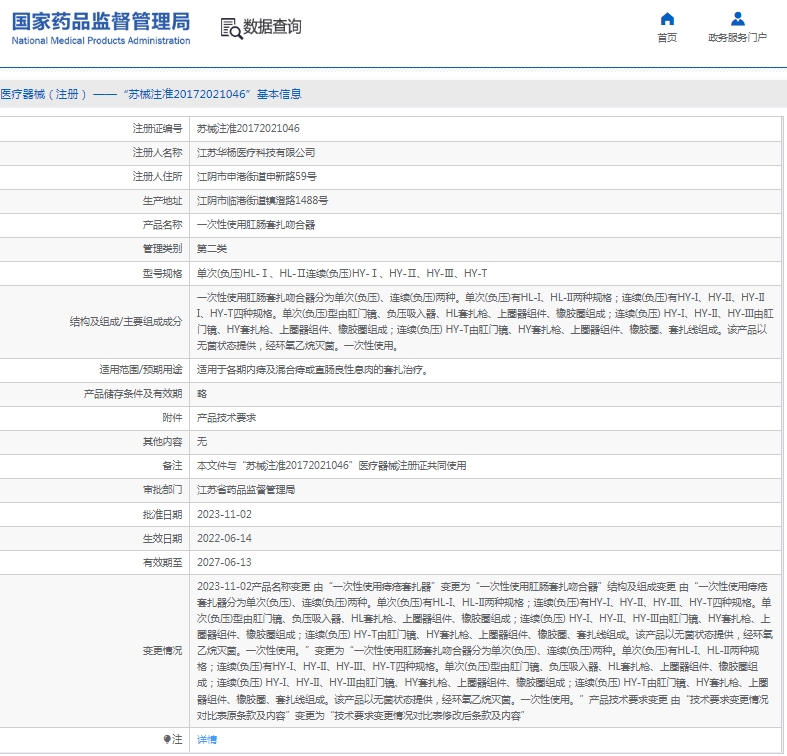Image resolution: width=787 pixels, height=756 pixels.
Task: Click the 政务服务门户 text link
Action: point(737,38)
